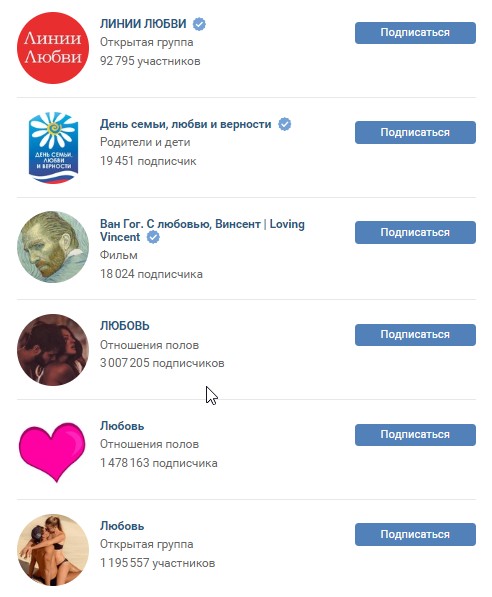The height and width of the screenshot is (597, 492).
Task: Open the ЛИНИИ ЛЮБВИ title link
Action: pyautogui.click(x=143, y=24)
